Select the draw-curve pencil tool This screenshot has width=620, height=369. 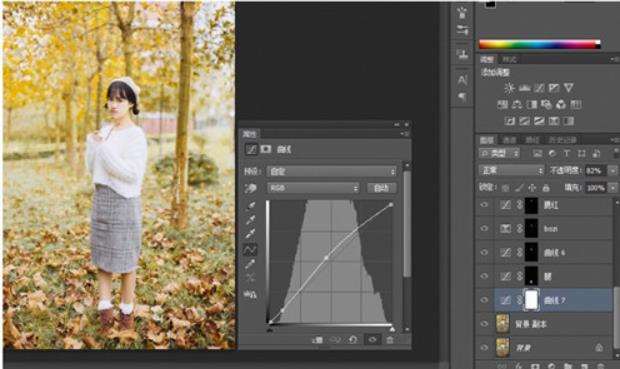click(250, 264)
